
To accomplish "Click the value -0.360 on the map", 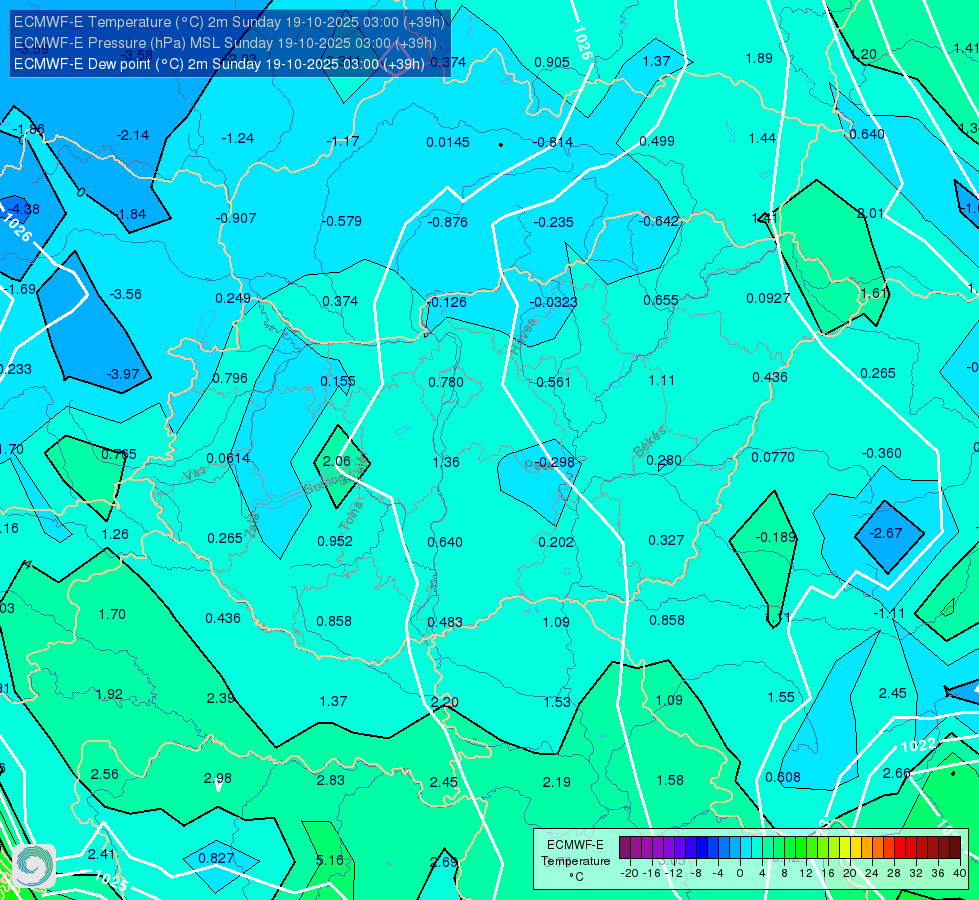I will click(881, 453).
